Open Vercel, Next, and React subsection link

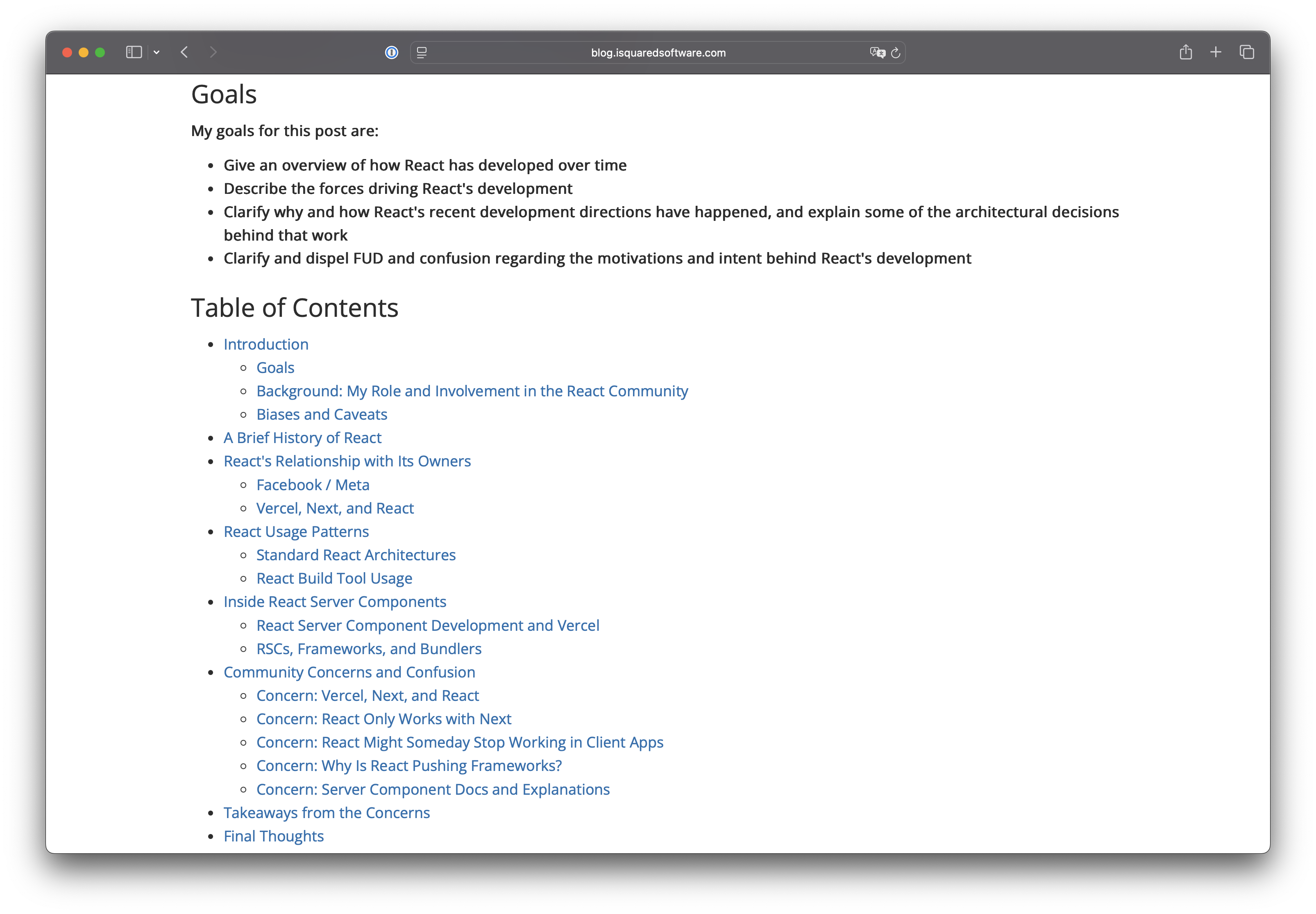pyautogui.click(x=335, y=509)
